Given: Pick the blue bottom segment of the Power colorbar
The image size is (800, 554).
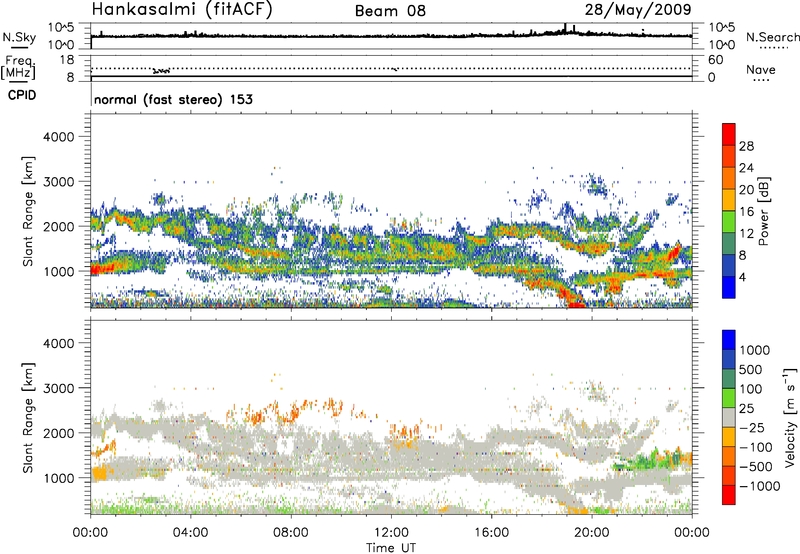Looking at the screenshot, I should (729, 287).
